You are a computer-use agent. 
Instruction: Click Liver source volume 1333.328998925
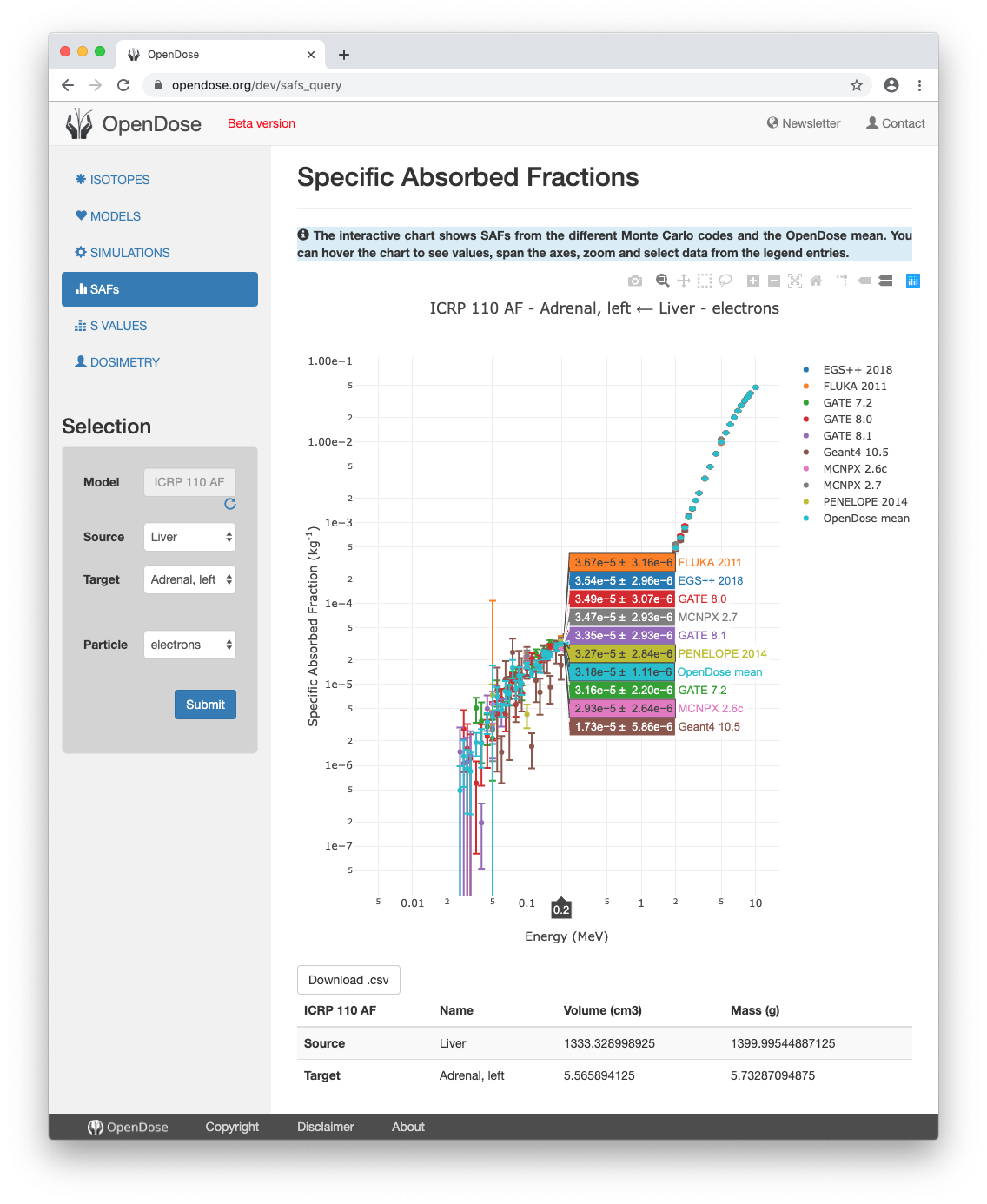pyautogui.click(x=609, y=1043)
